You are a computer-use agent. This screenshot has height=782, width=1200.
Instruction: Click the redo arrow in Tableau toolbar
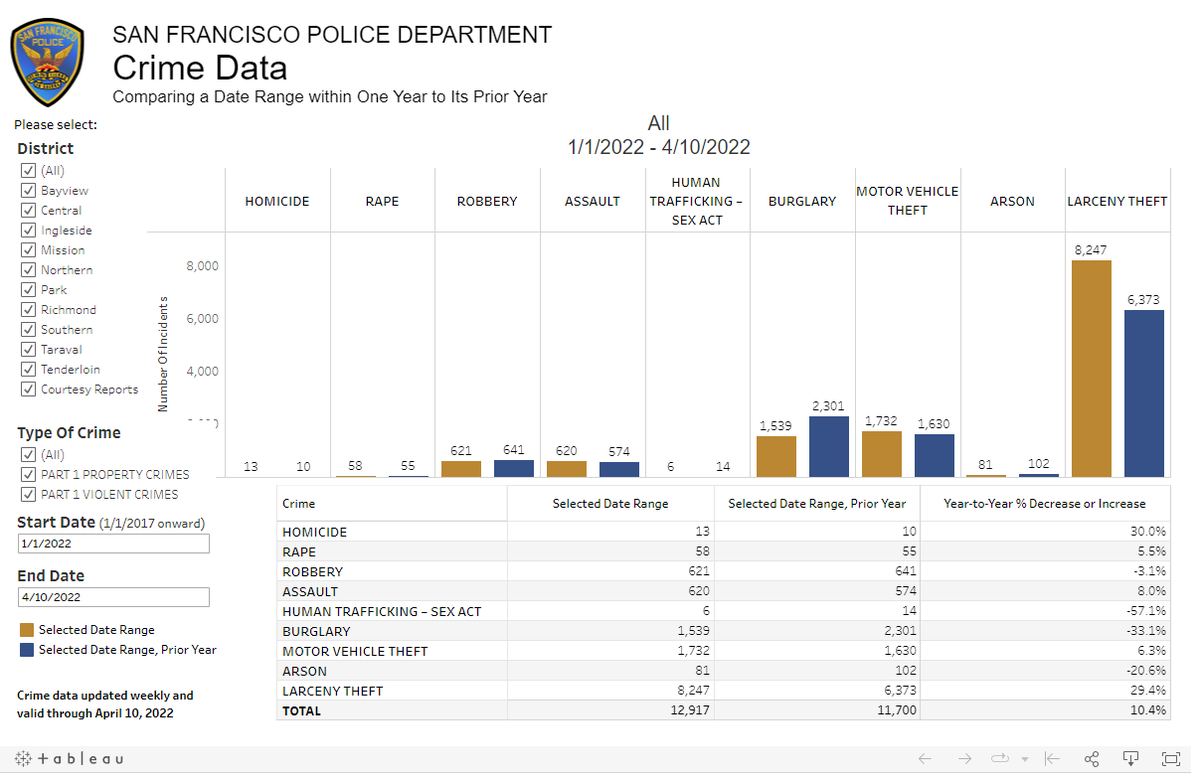click(x=964, y=759)
